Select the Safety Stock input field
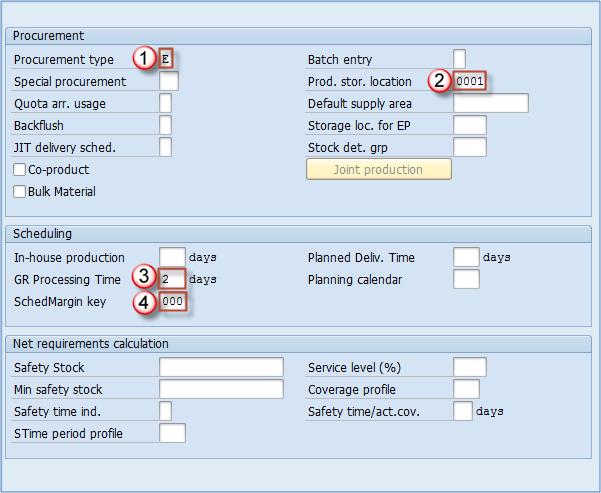The image size is (601, 493). coord(221,367)
